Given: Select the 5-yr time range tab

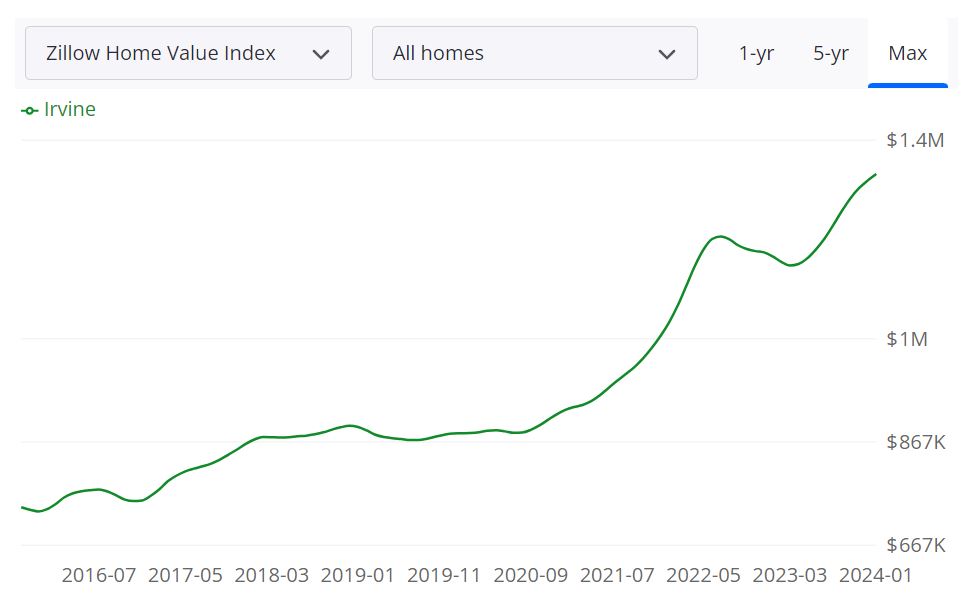Looking at the screenshot, I should (x=831, y=54).
